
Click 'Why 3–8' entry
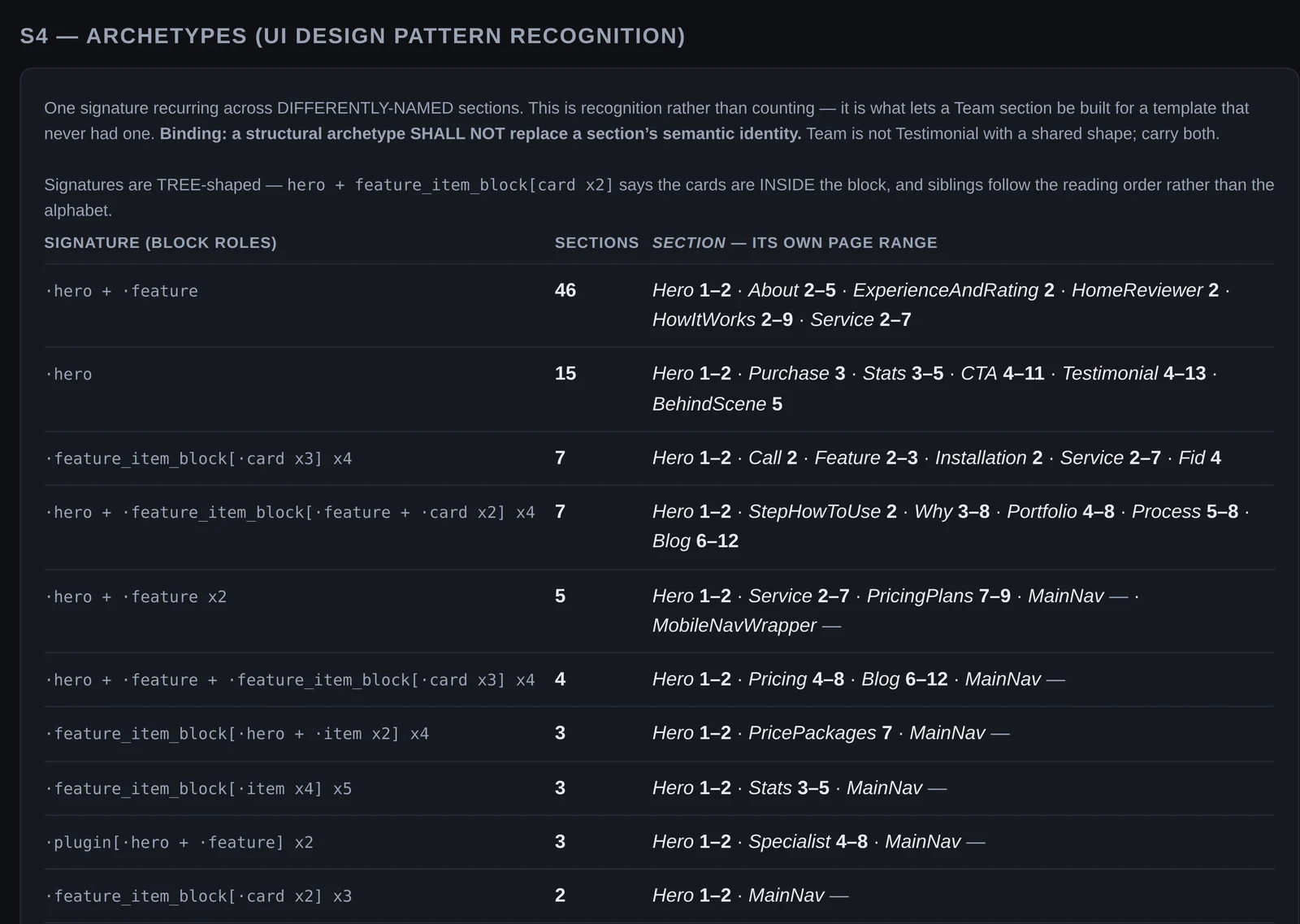(x=951, y=511)
